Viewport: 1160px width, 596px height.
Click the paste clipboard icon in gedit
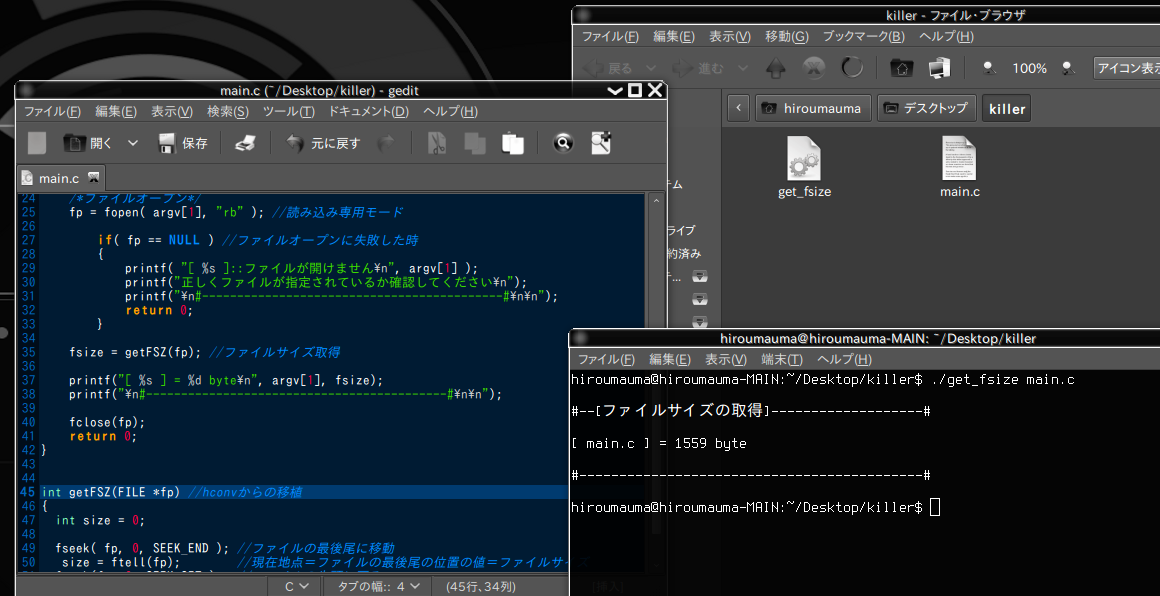(x=513, y=143)
